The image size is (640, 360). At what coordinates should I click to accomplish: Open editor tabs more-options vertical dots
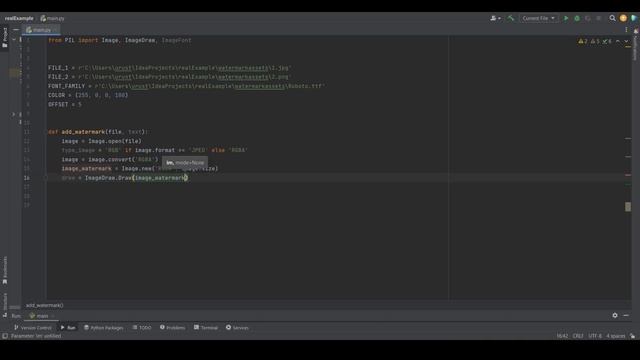pyautogui.click(x=626, y=30)
